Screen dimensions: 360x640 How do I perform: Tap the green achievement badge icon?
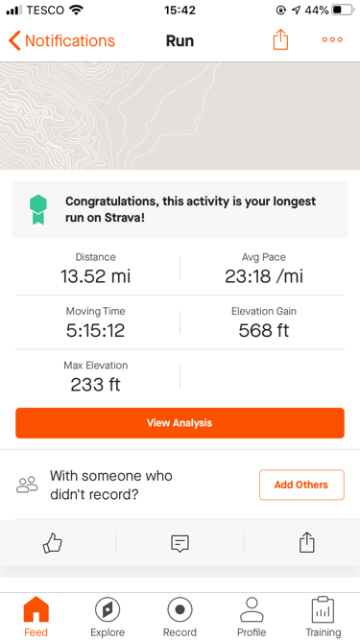tap(38, 209)
